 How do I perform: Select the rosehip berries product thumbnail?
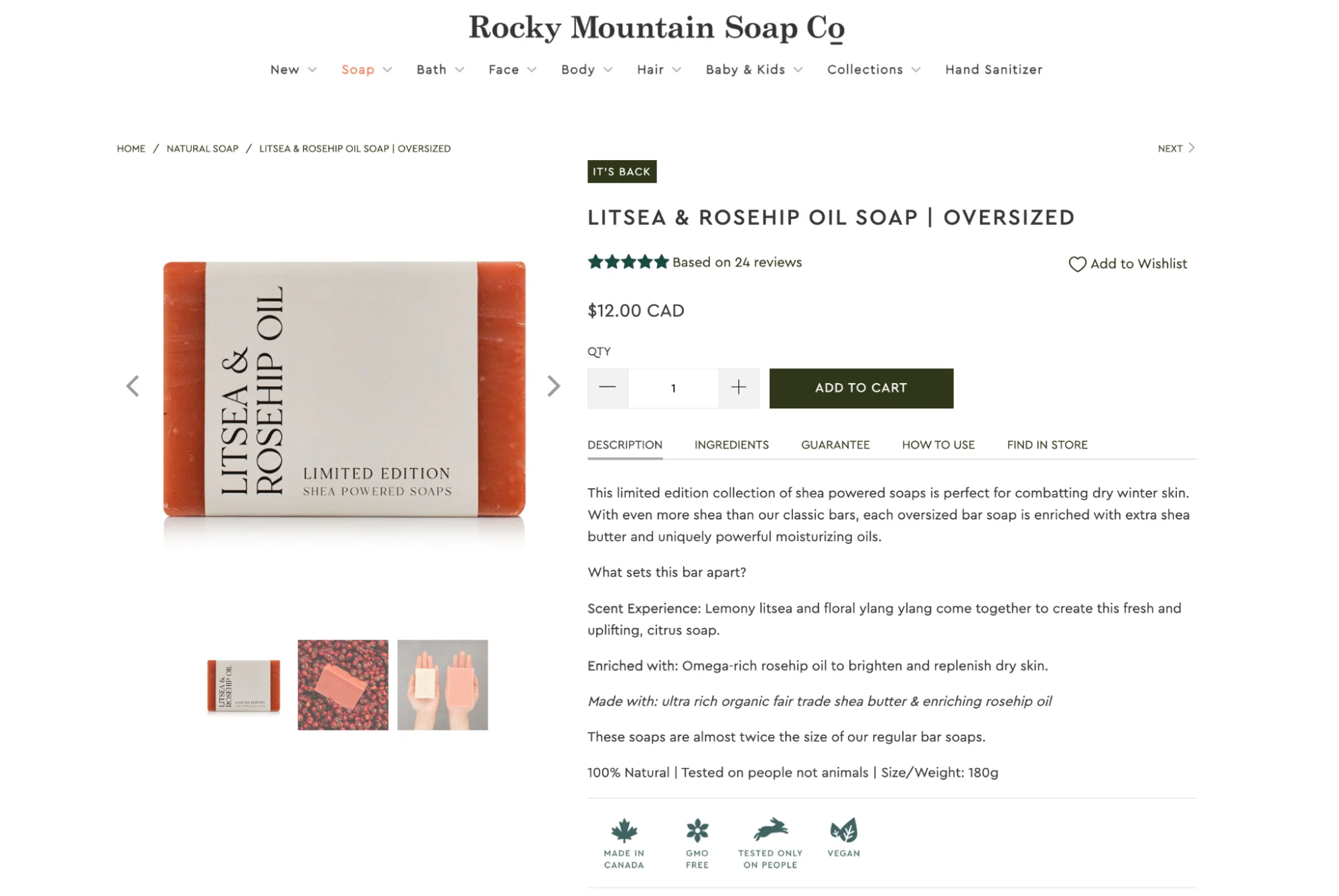[342, 683]
